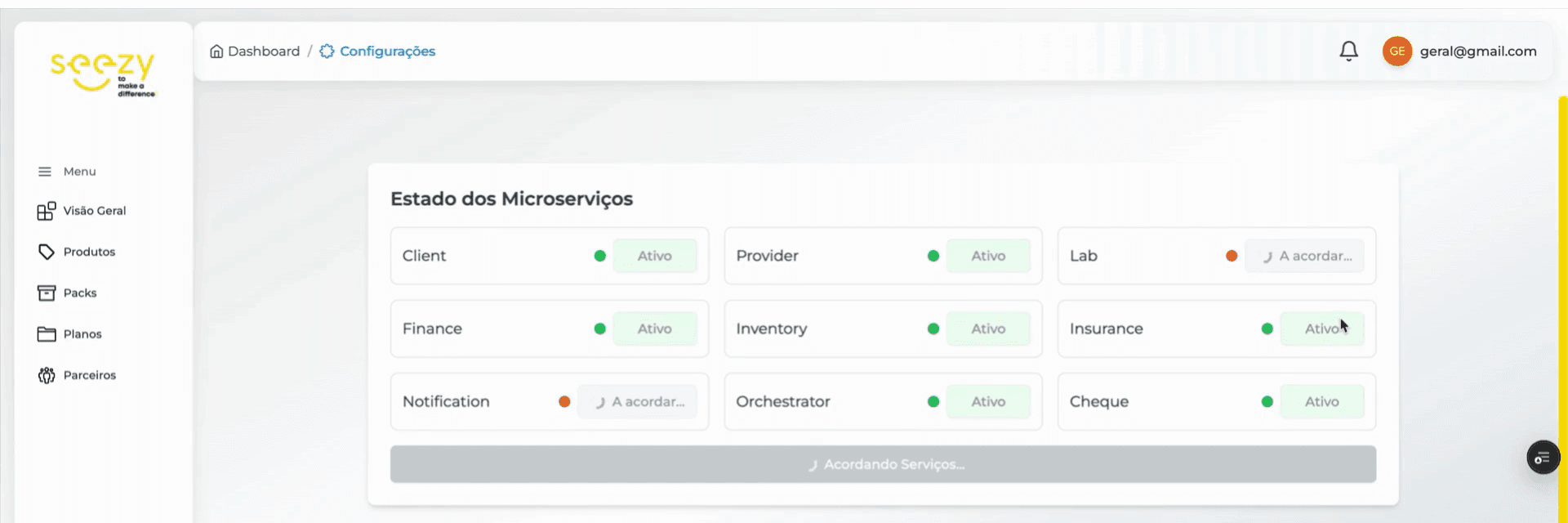1568x523 pixels.
Task: Click the Provider Ativo status button
Action: tap(988, 256)
